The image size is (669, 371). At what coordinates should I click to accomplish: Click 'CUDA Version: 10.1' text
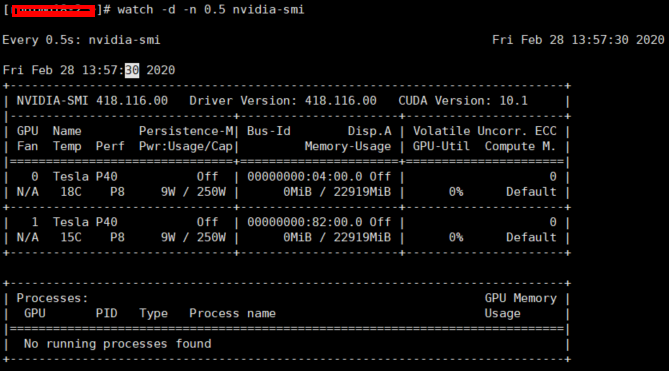463,101
